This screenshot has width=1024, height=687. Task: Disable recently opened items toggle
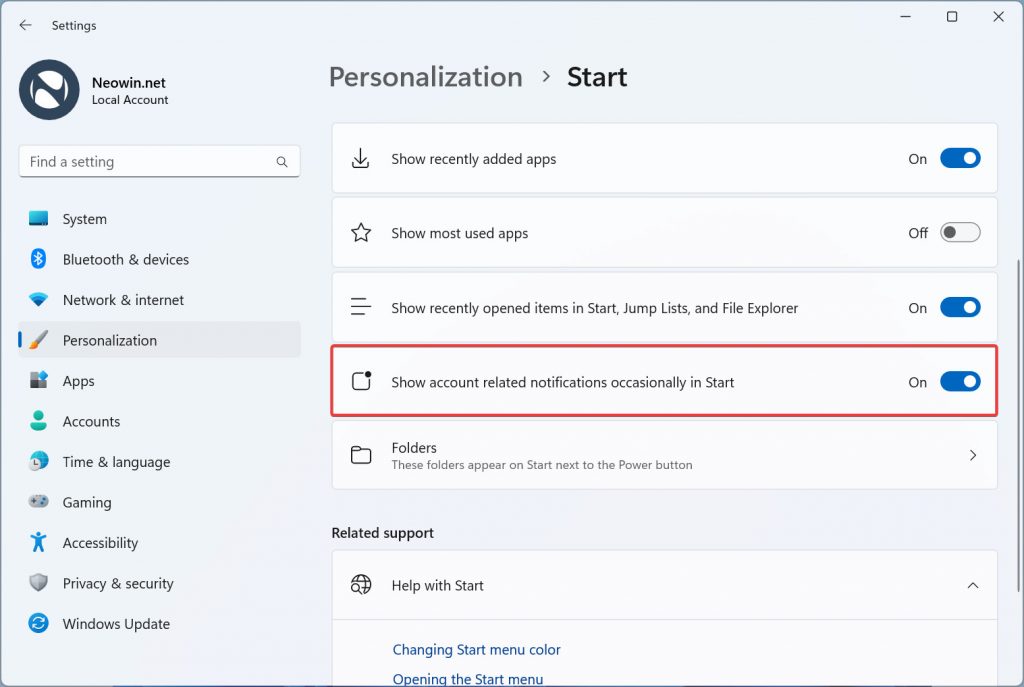tap(960, 308)
